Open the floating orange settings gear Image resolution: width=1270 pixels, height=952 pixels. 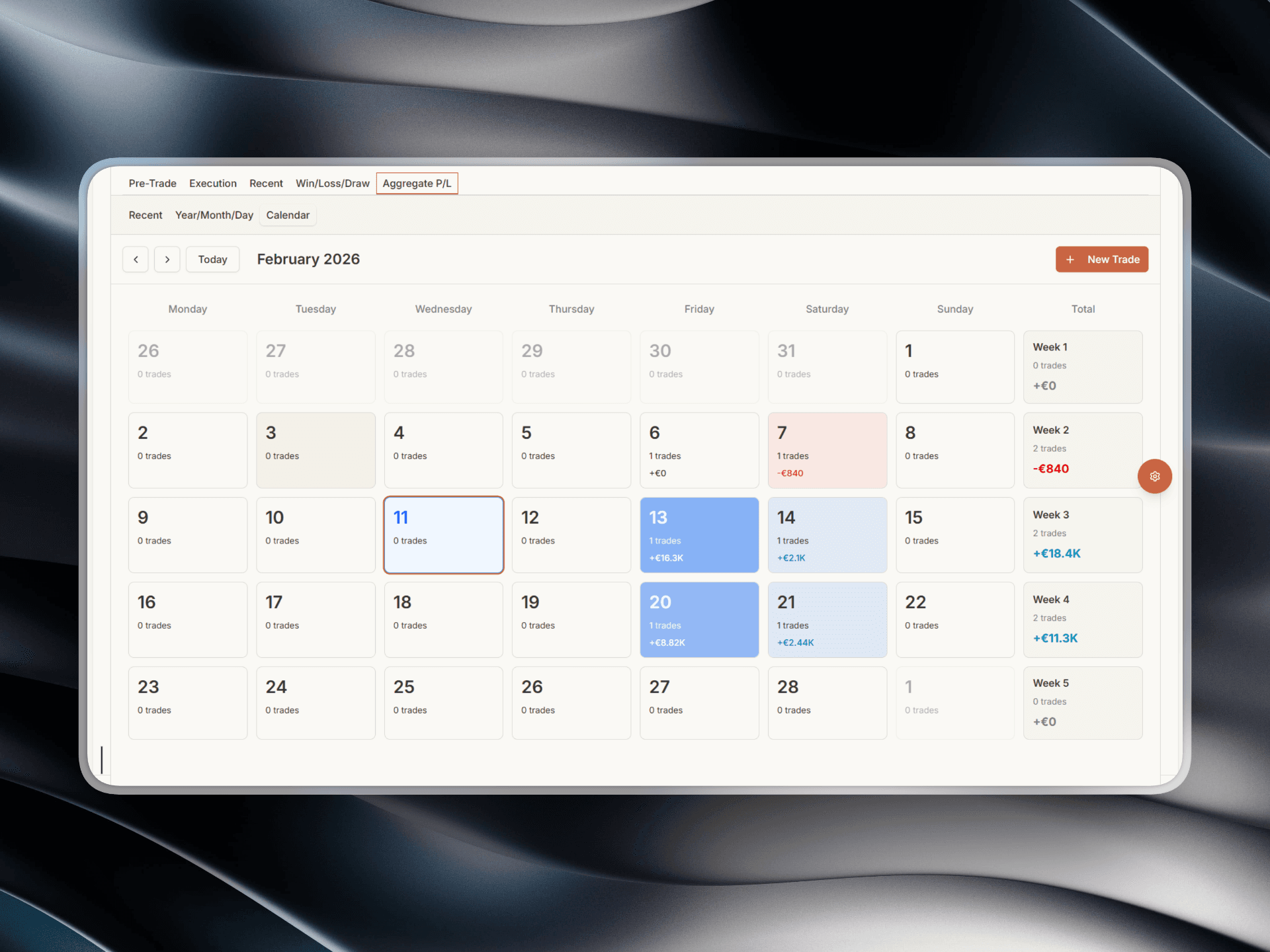pyautogui.click(x=1155, y=476)
